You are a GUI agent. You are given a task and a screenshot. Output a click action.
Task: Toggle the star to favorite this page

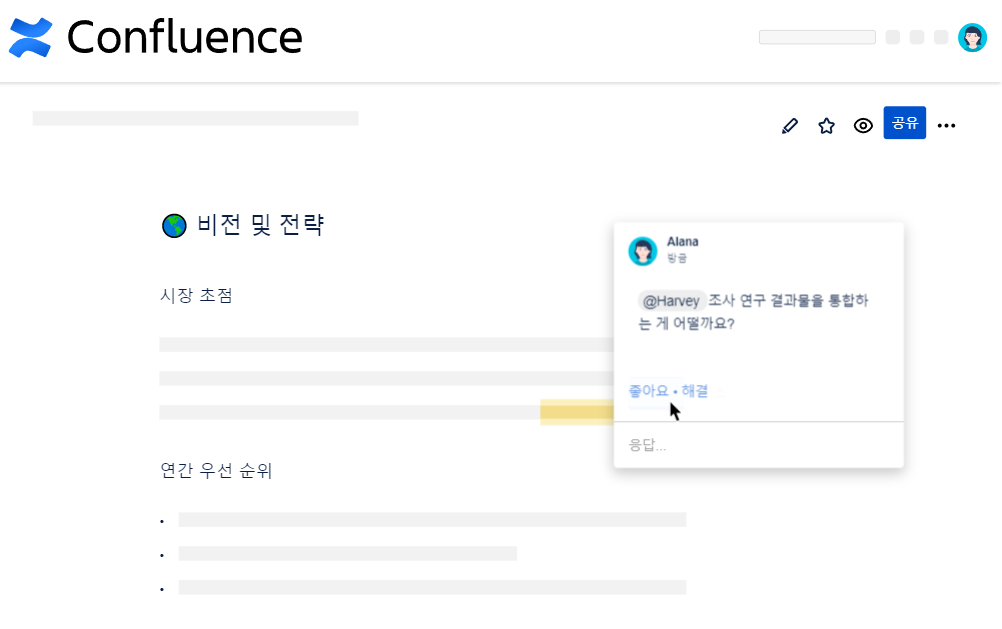pos(826,124)
